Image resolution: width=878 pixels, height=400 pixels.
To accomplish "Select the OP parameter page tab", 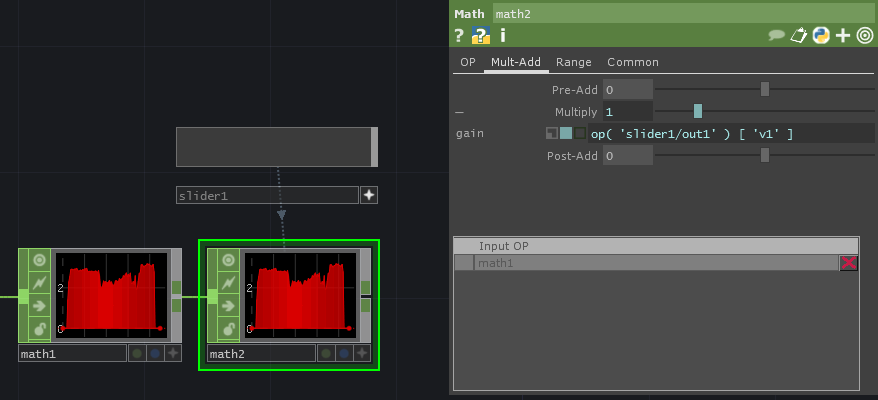I will [x=467, y=62].
